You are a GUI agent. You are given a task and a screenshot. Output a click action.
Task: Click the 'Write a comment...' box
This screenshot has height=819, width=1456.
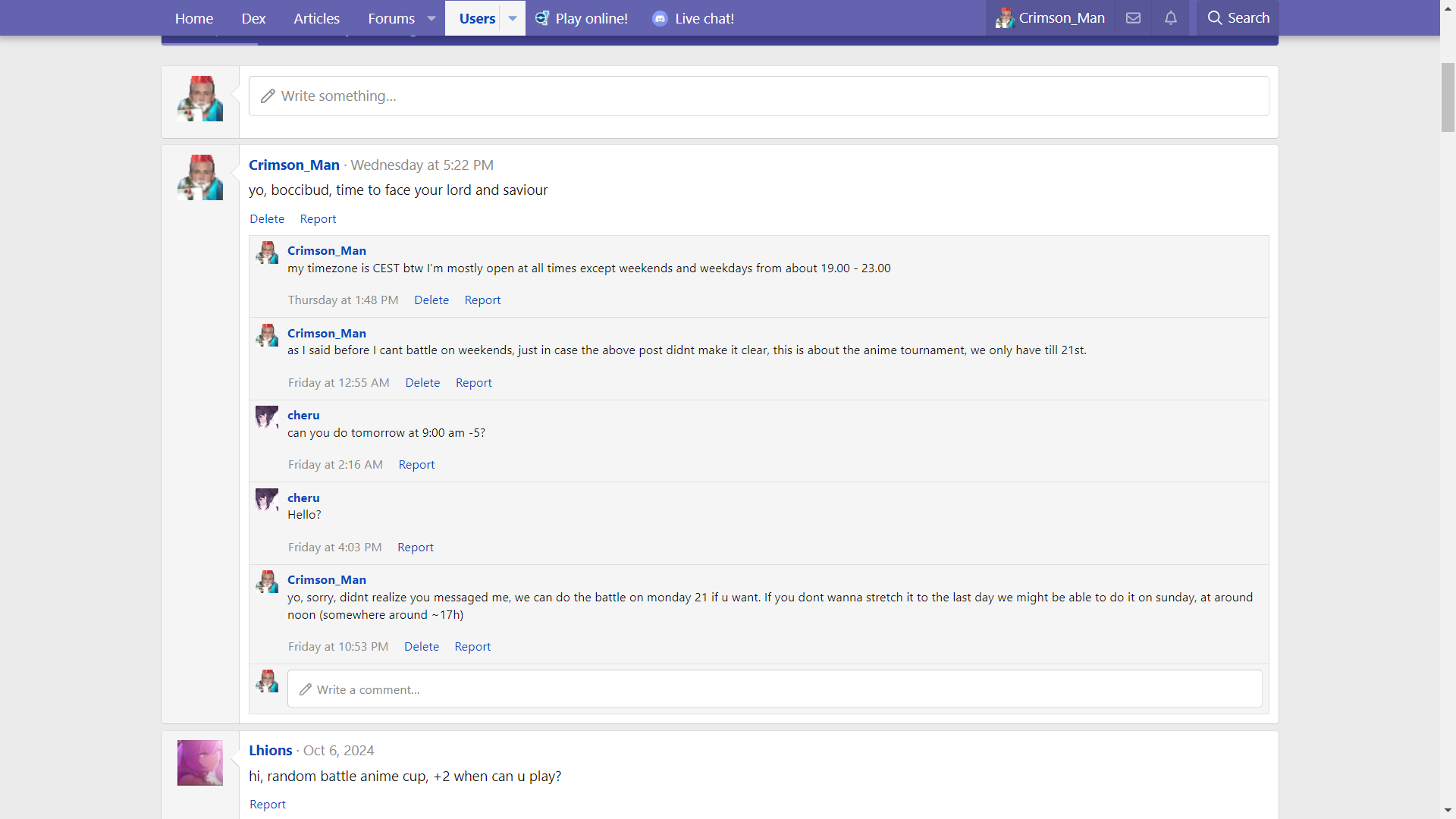pos(773,689)
